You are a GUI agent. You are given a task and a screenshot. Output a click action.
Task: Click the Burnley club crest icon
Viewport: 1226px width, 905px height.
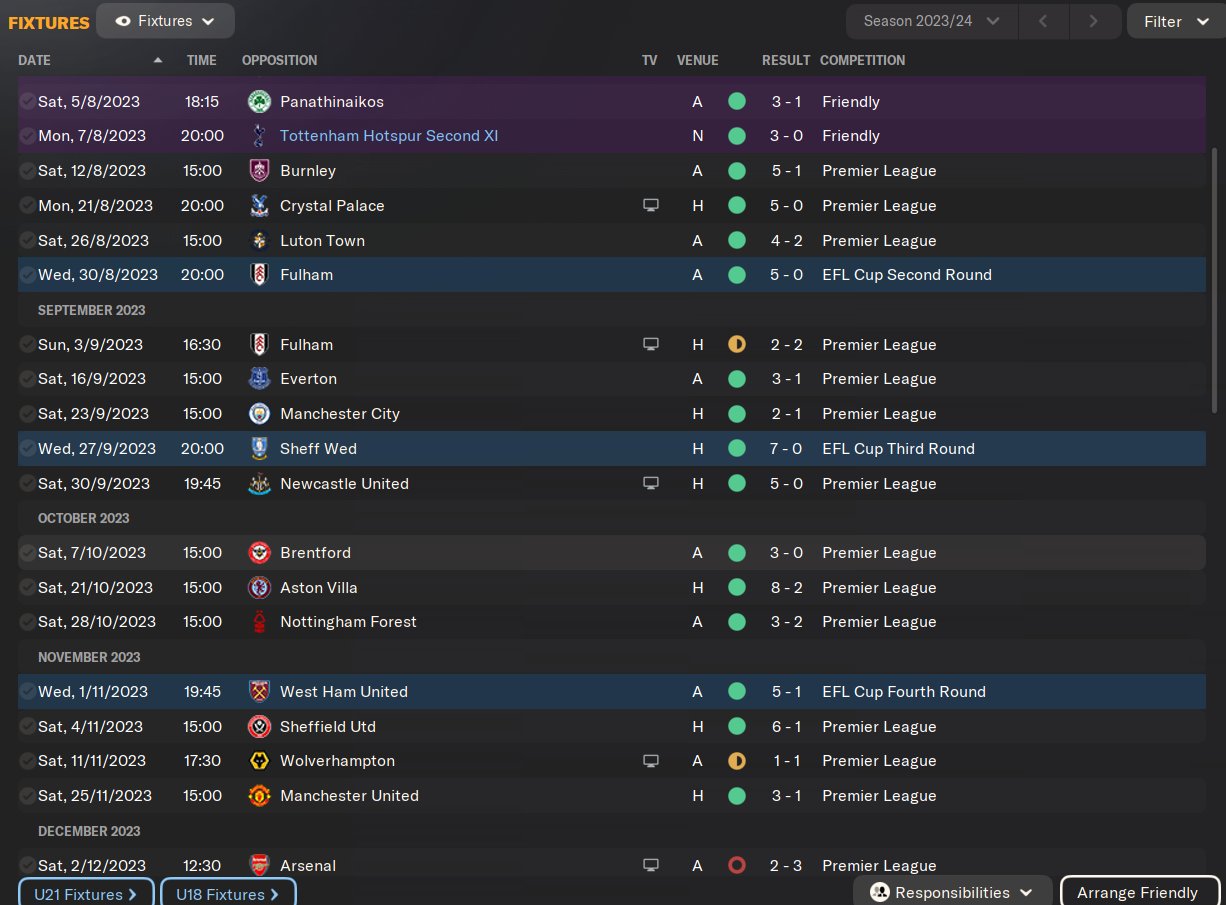(x=259, y=170)
